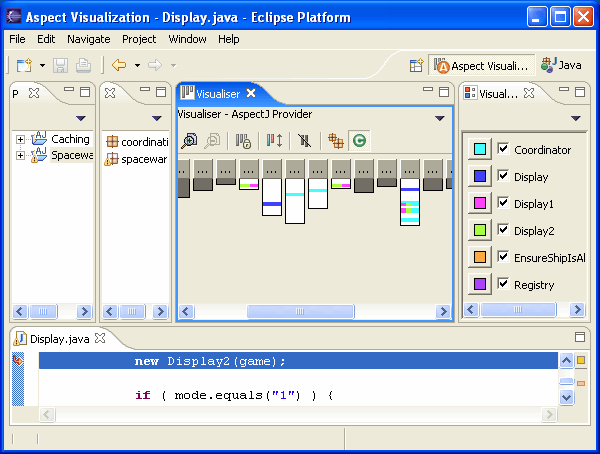The width and height of the screenshot is (600, 454).
Task: Click the lock bars visualiser icon
Action: (243, 141)
